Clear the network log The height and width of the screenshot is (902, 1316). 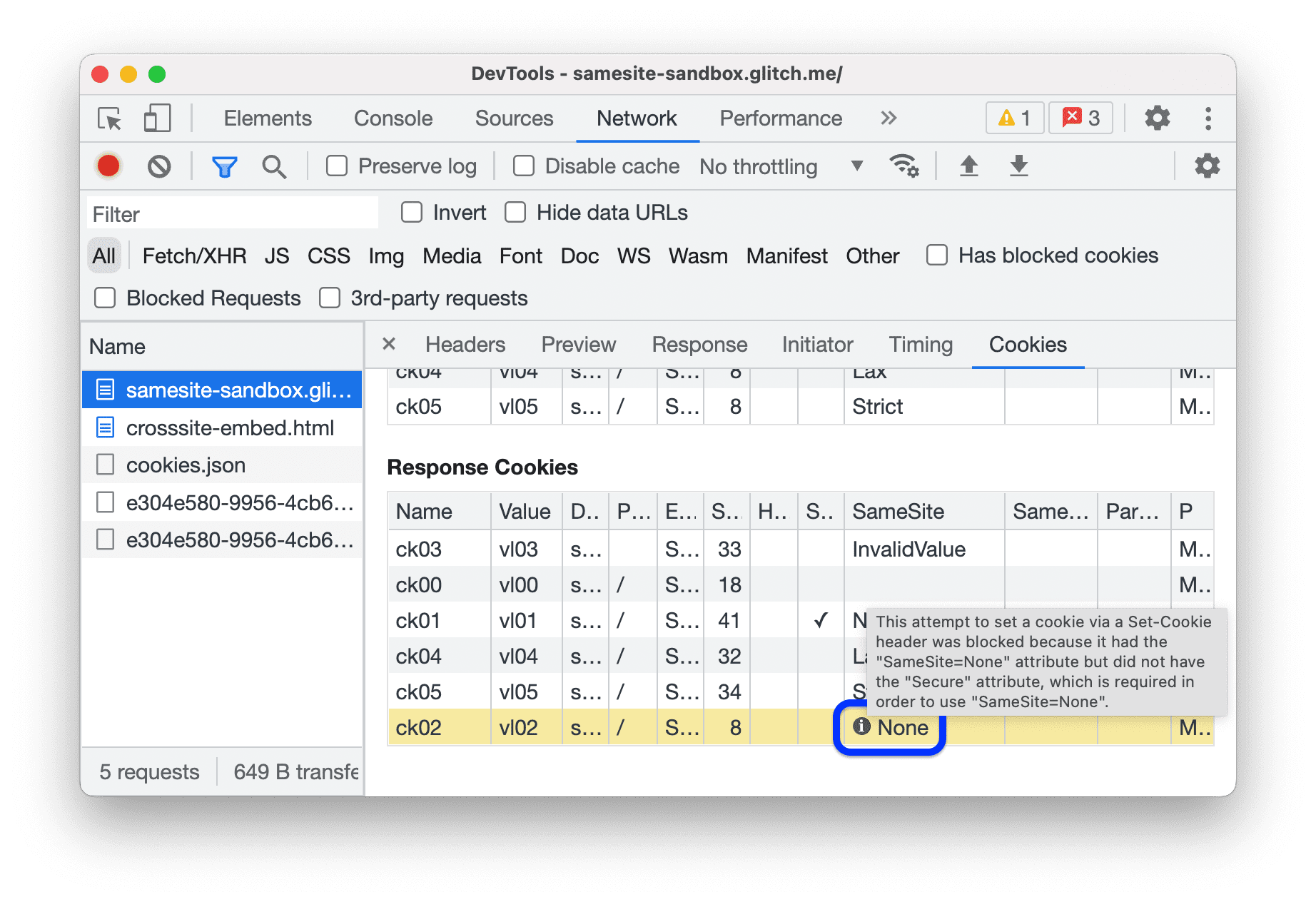pos(159,166)
